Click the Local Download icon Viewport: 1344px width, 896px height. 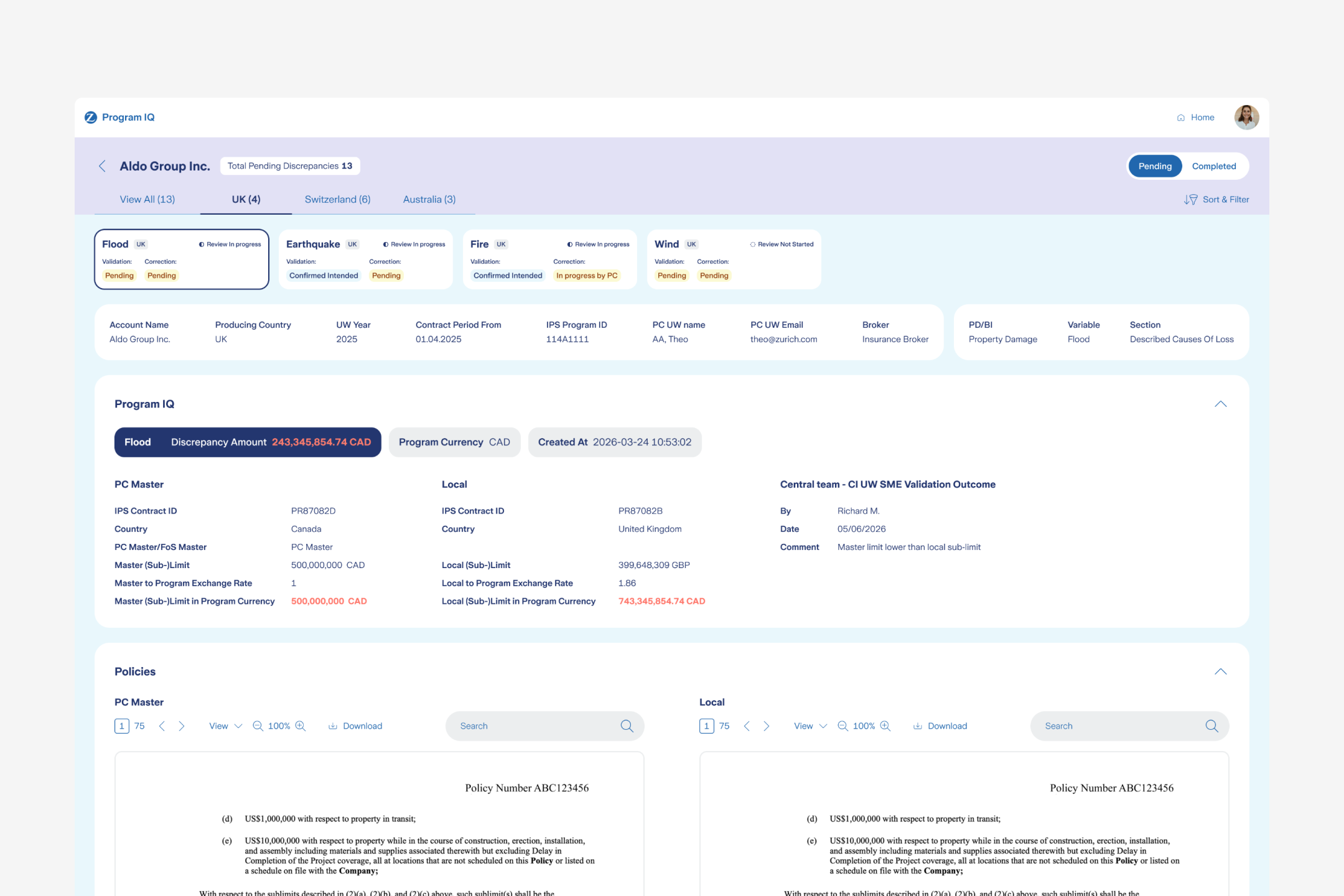tap(917, 726)
